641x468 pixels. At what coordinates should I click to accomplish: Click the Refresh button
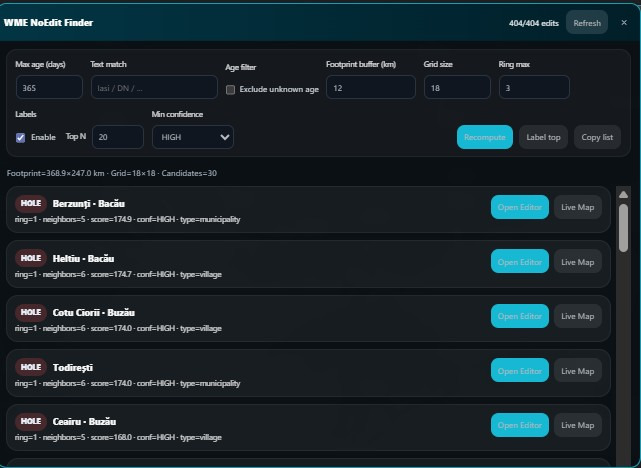(x=586, y=22)
